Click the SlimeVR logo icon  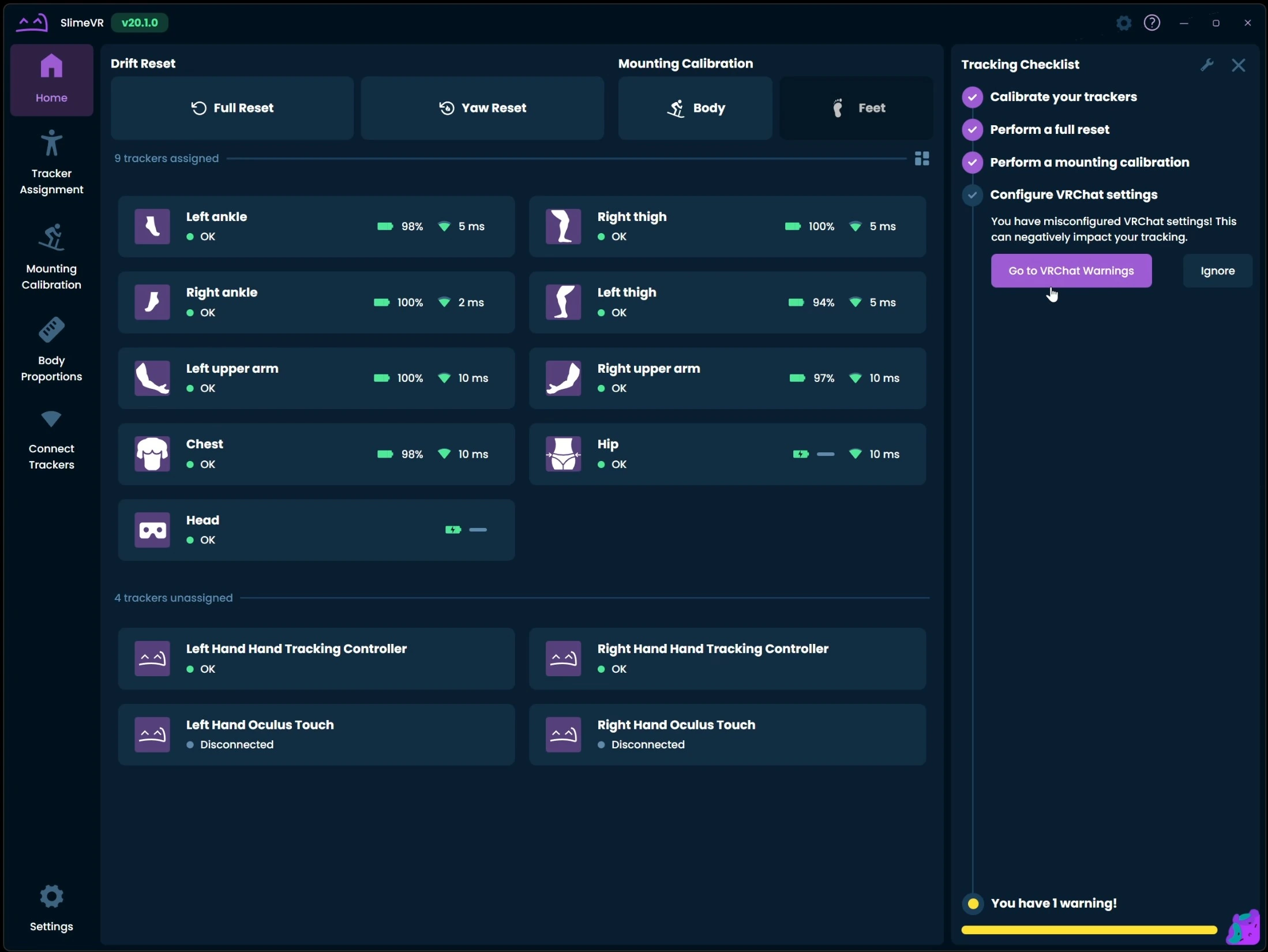(x=32, y=23)
